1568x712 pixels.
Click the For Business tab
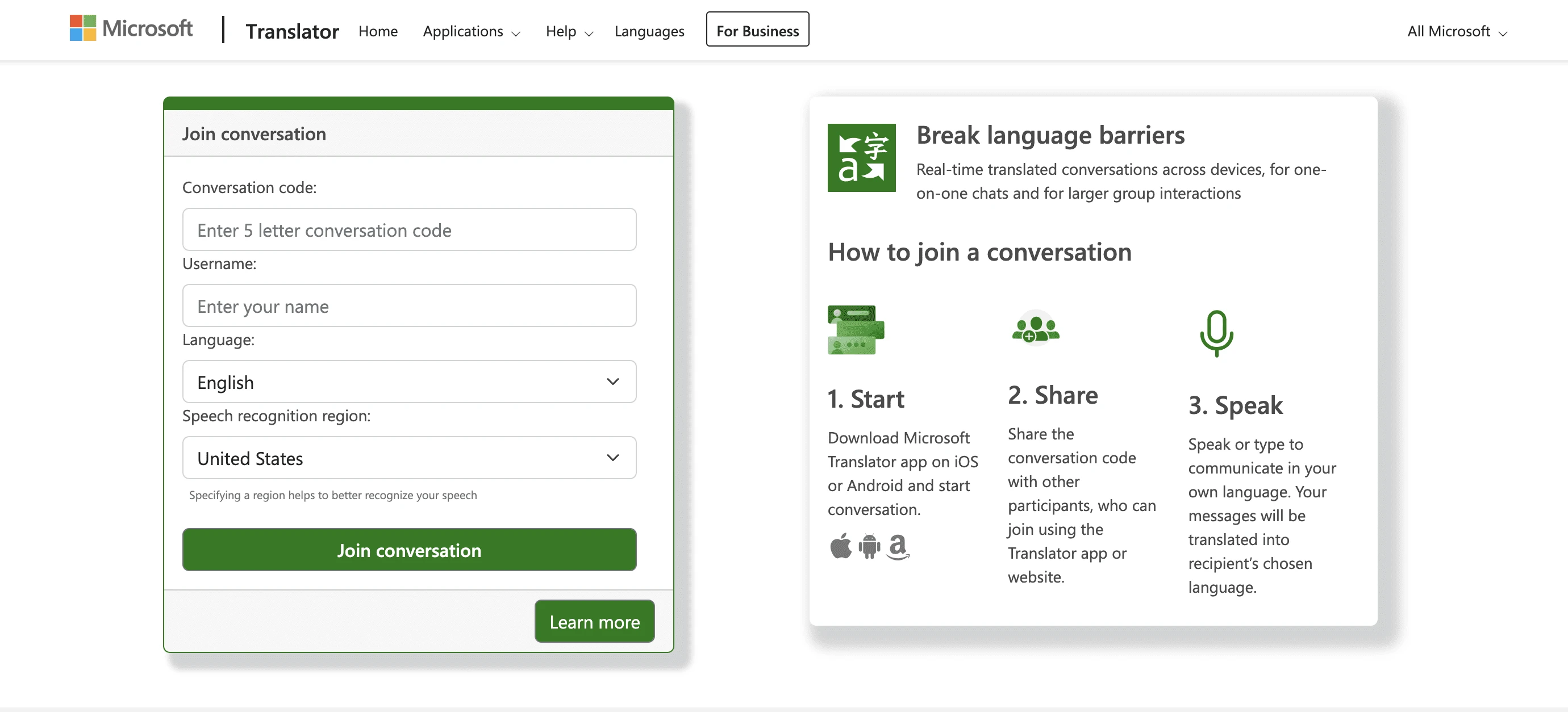(757, 29)
